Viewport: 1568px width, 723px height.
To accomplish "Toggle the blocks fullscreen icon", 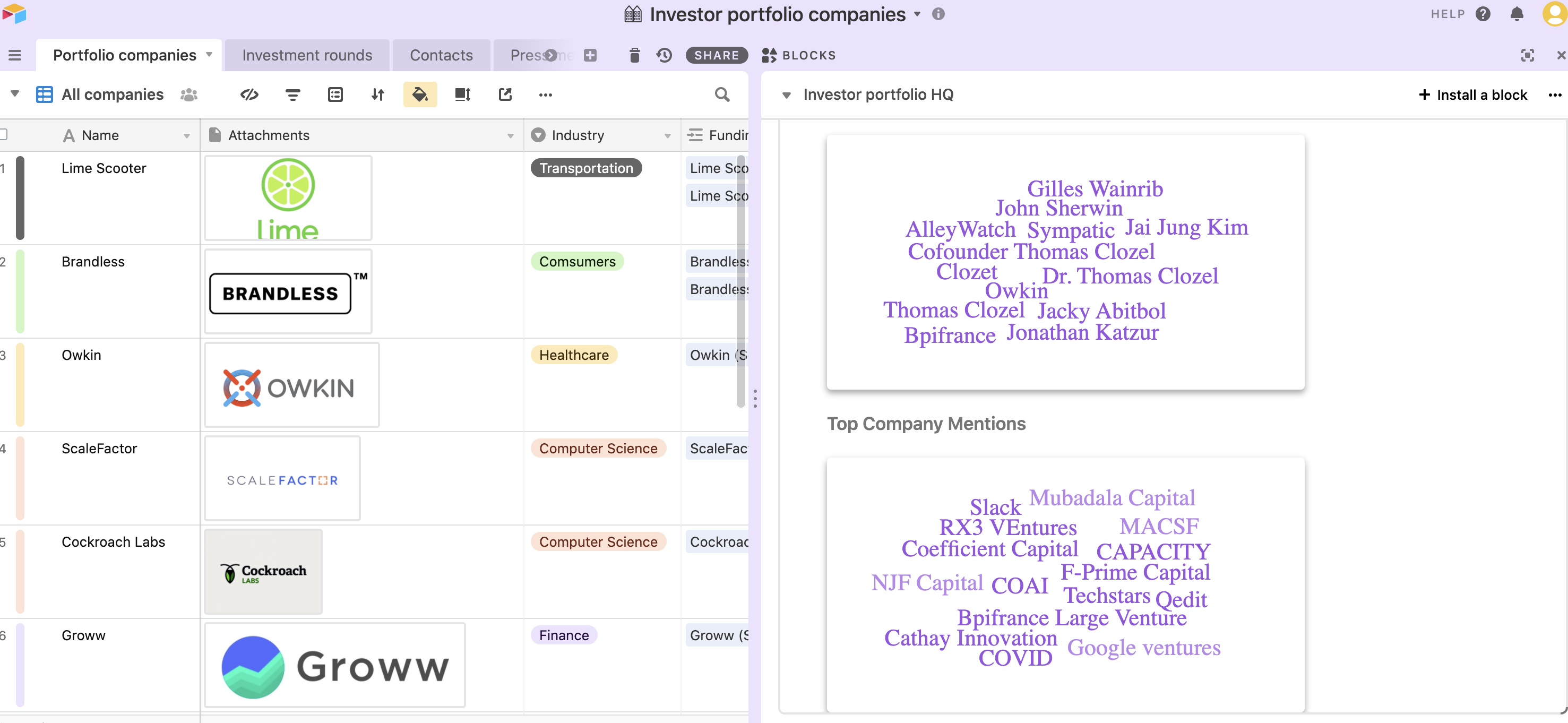I will pyautogui.click(x=1527, y=55).
